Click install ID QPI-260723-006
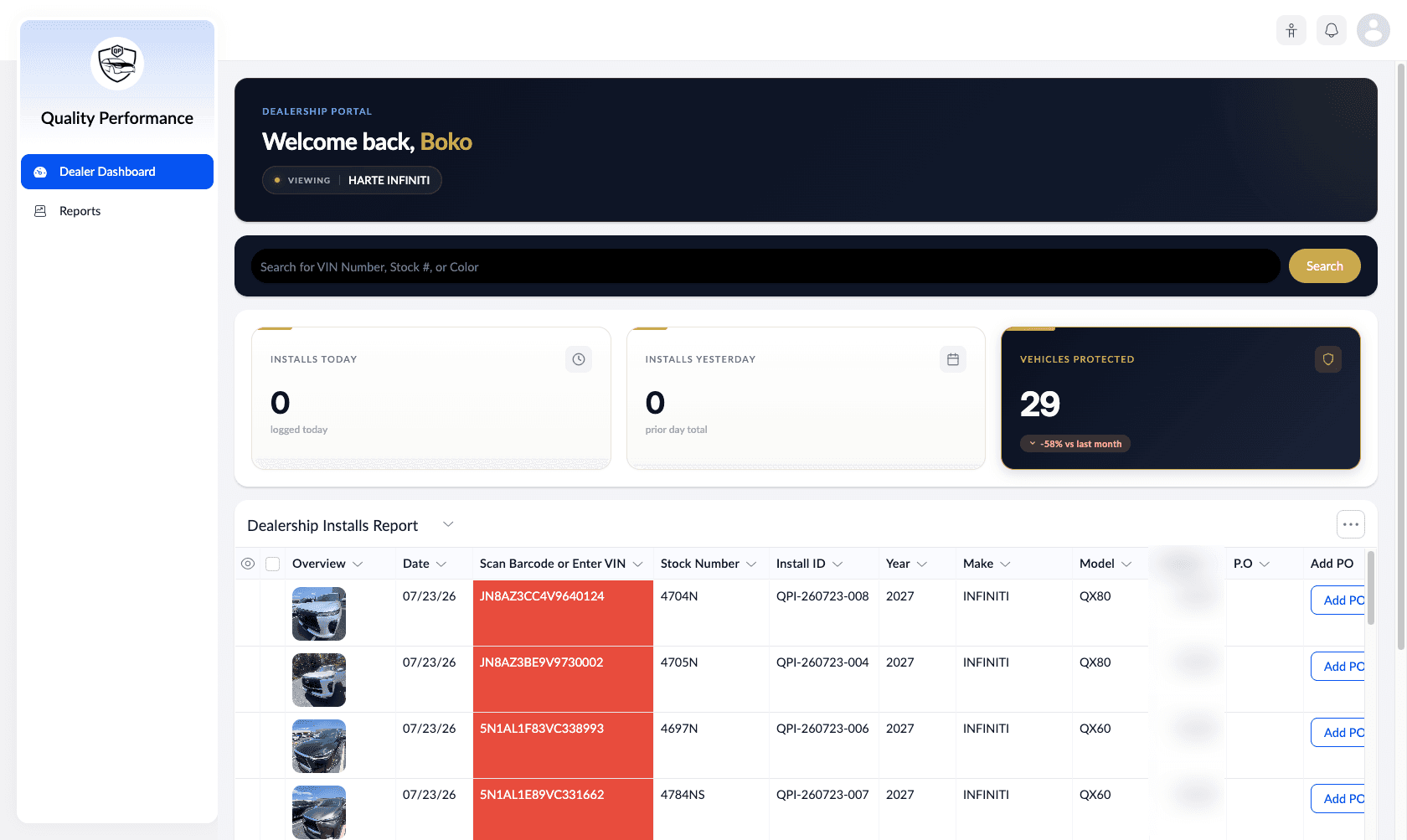This screenshot has width=1407, height=840. click(x=822, y=729)
